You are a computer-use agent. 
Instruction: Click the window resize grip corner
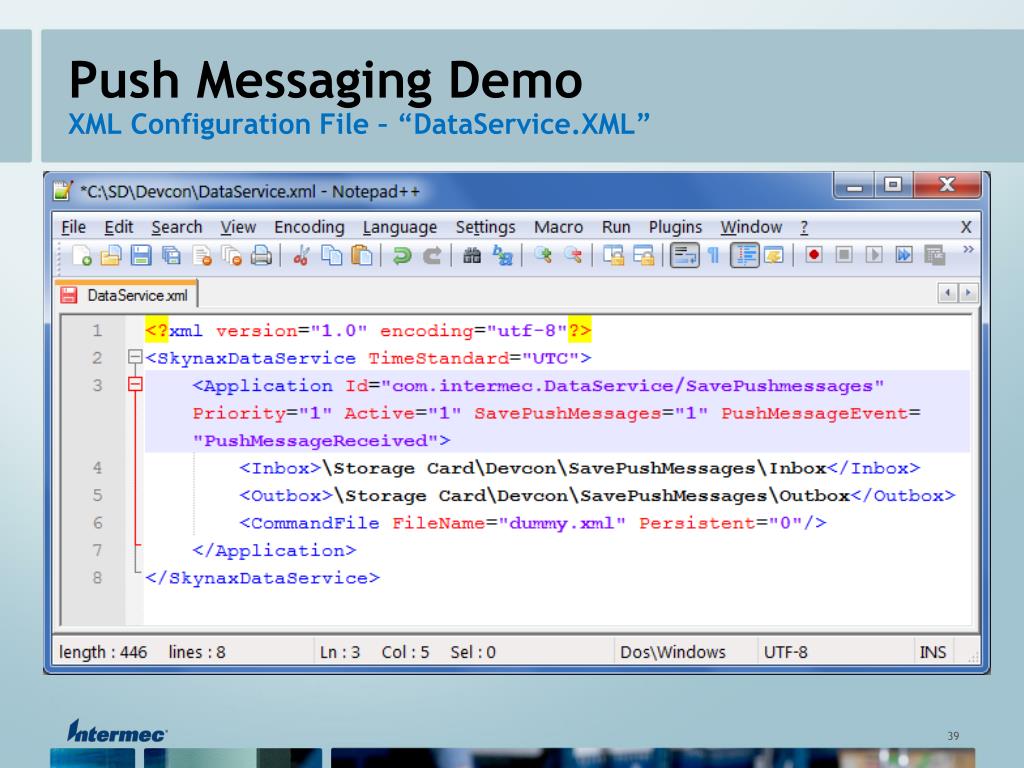(973, 658)
